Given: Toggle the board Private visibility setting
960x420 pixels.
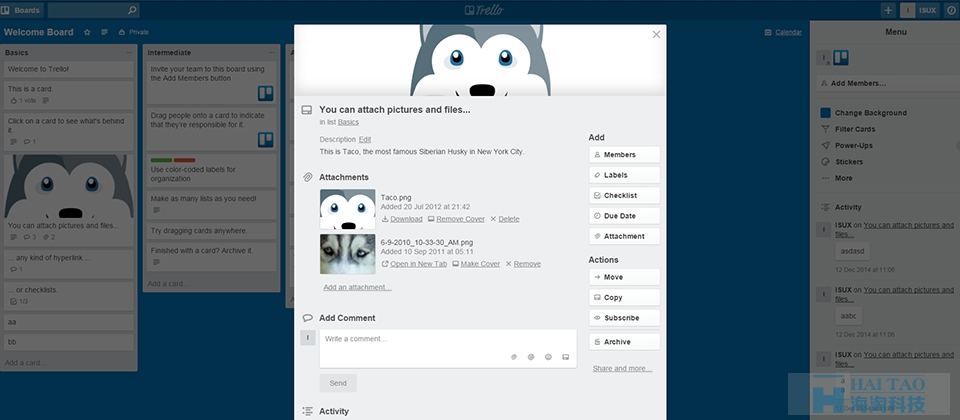Looking at the screenshot, I should [133, 32].
